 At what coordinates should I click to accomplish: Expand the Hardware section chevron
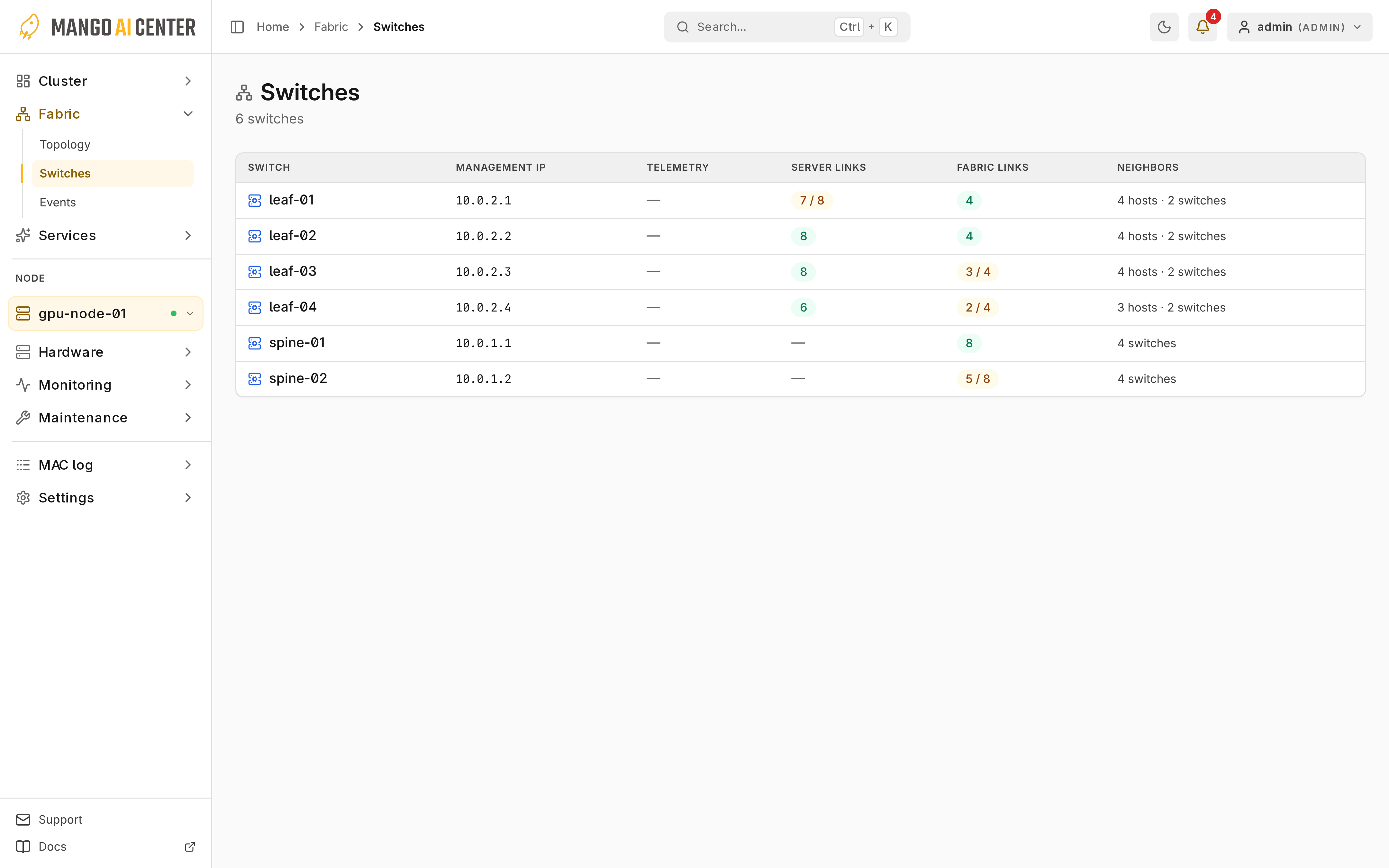coord(188,352)
